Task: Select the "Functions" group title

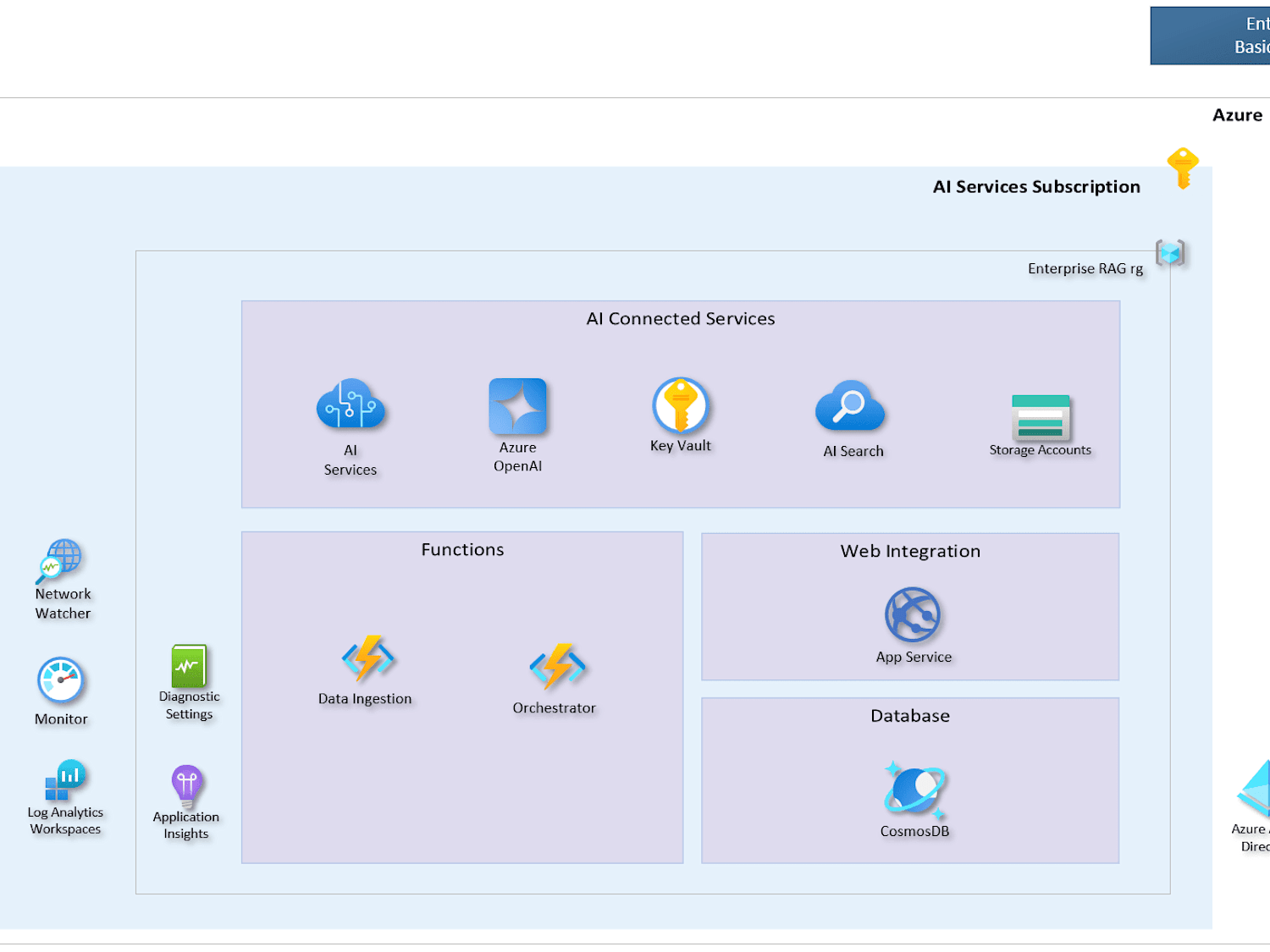Action: click(x=462, y=550)
